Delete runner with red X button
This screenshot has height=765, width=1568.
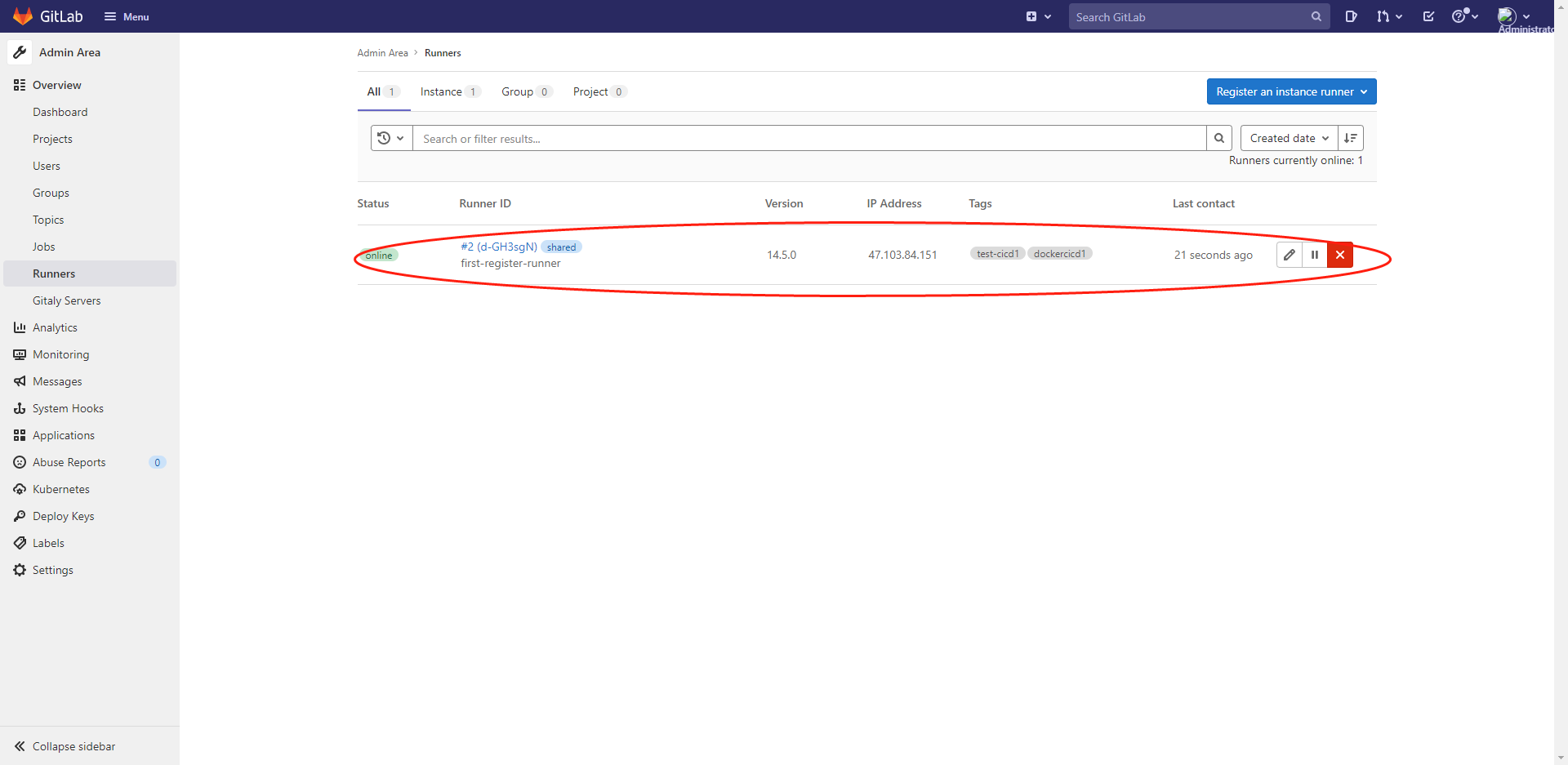(1340, 255)
